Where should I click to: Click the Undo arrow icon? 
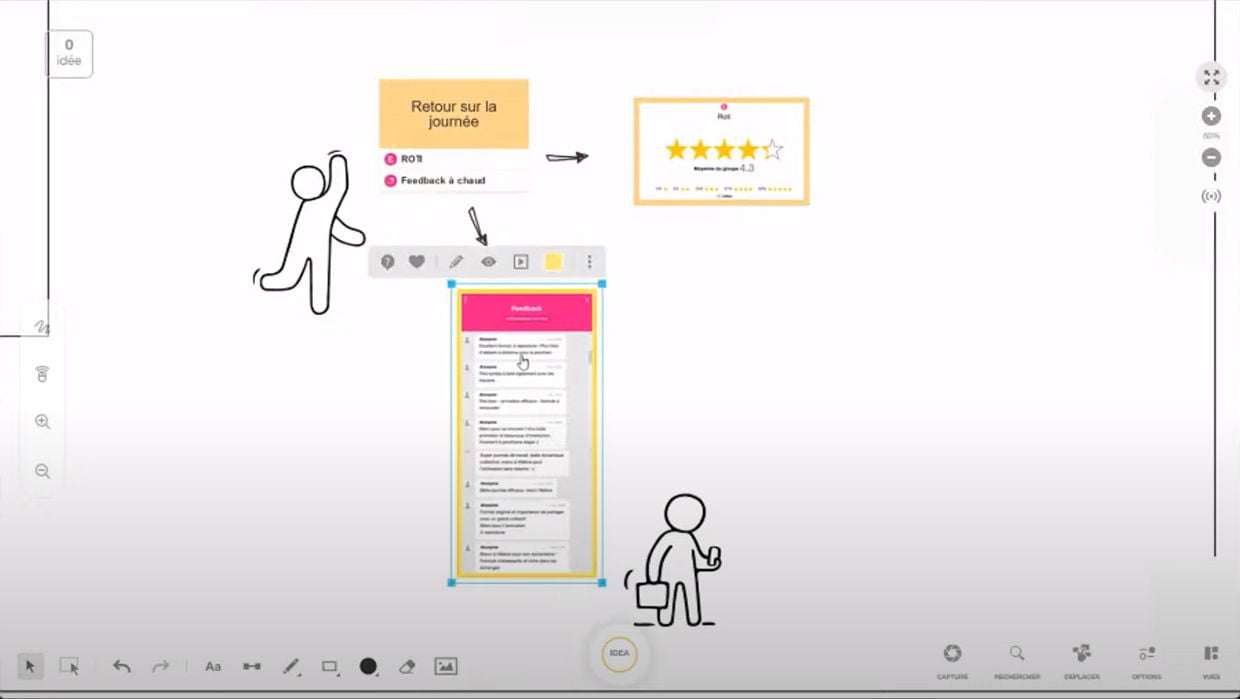click(x=121, y=666)
